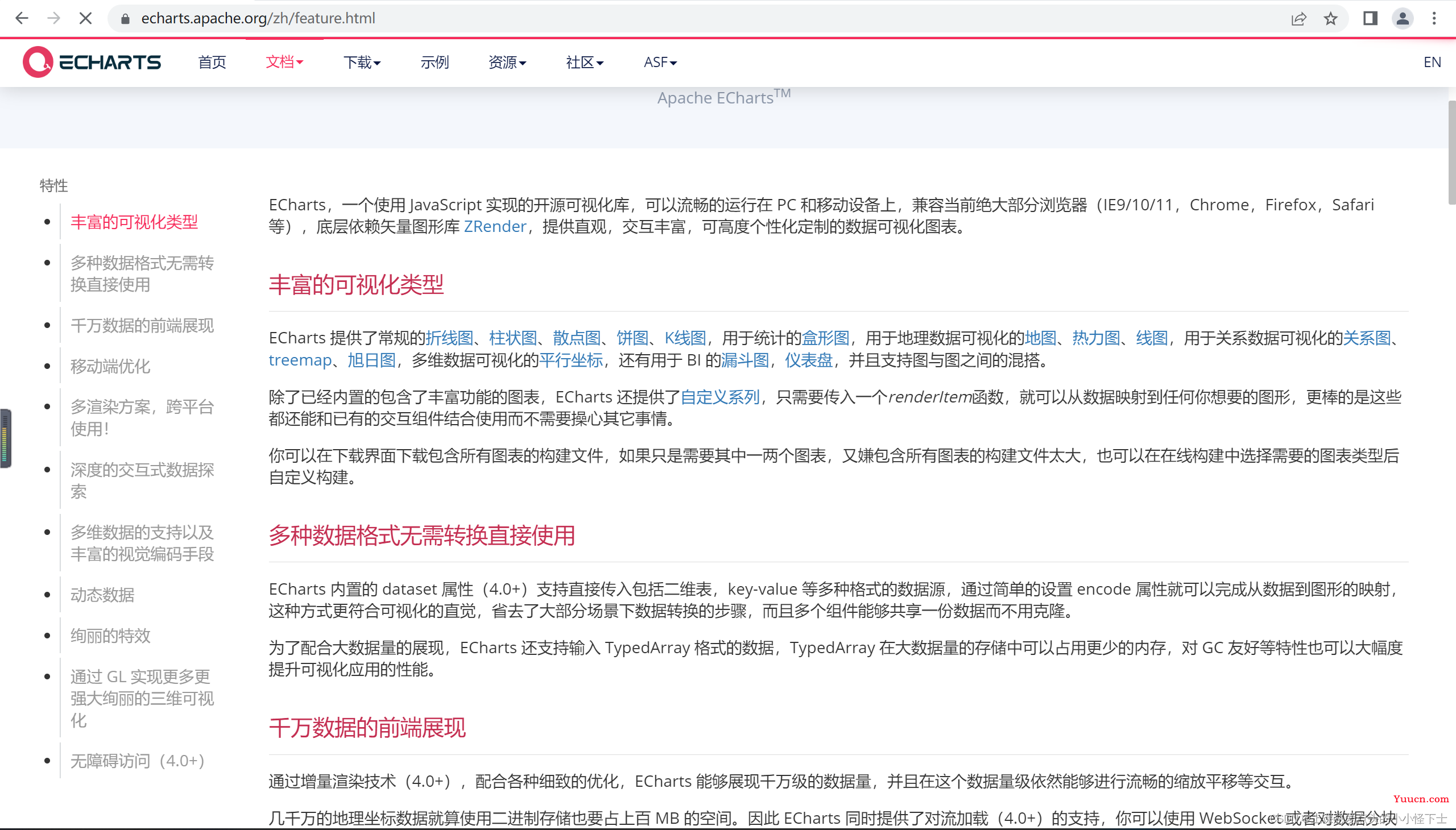This screenshot has width=1456, height=830.
Task: Go to 首页 in the navigation
Action: click(x=212, y=61)
